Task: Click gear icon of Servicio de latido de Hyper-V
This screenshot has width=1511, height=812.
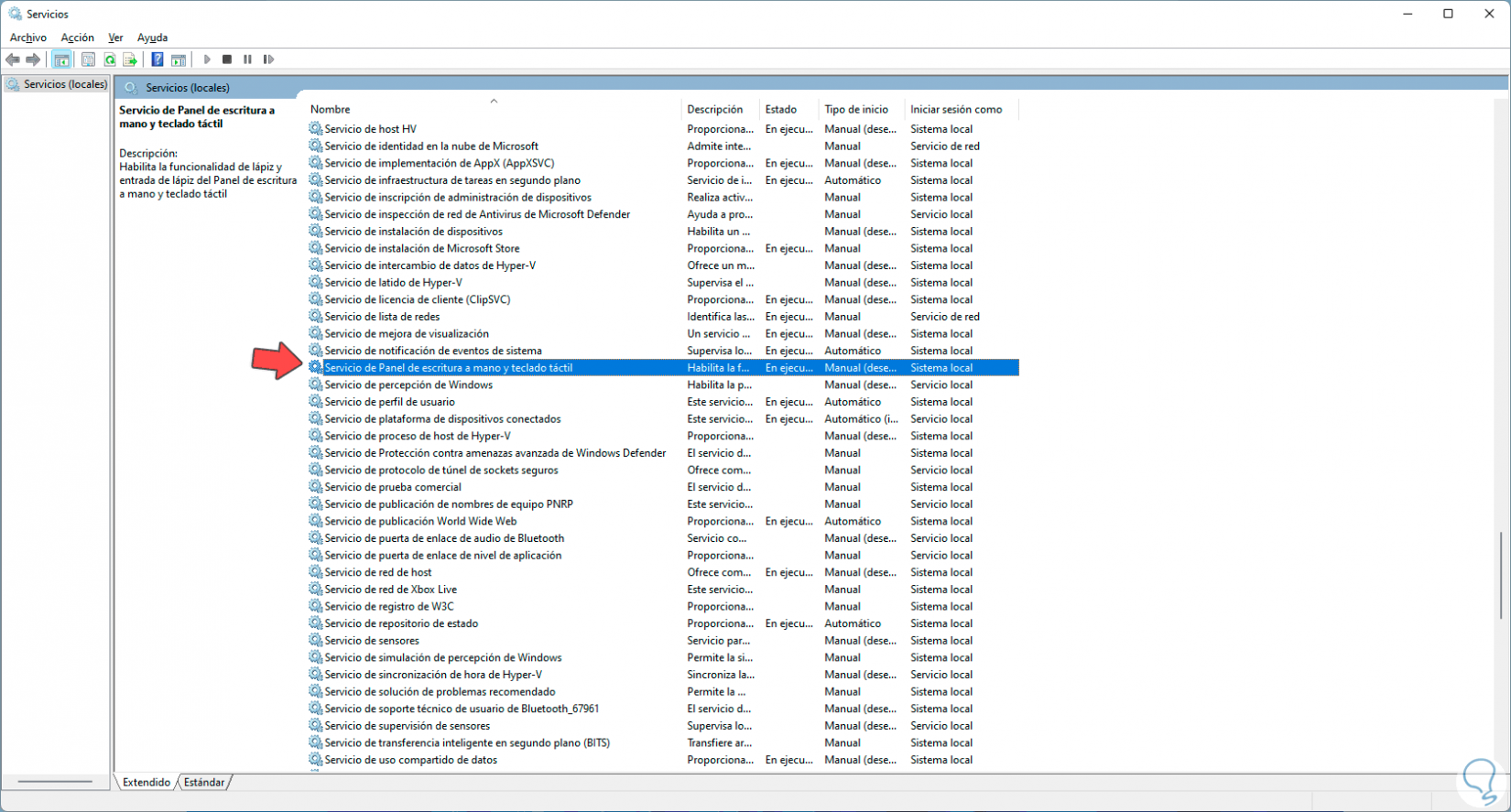Action: [316, 283]
